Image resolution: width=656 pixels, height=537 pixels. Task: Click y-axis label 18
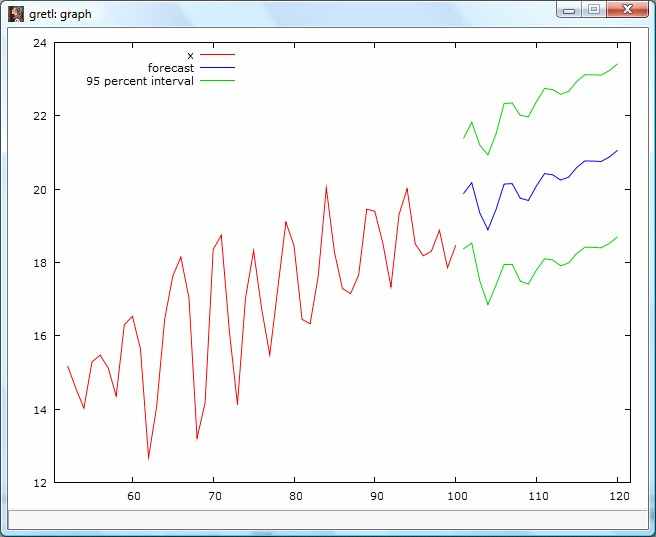click(x=40, y=263)
